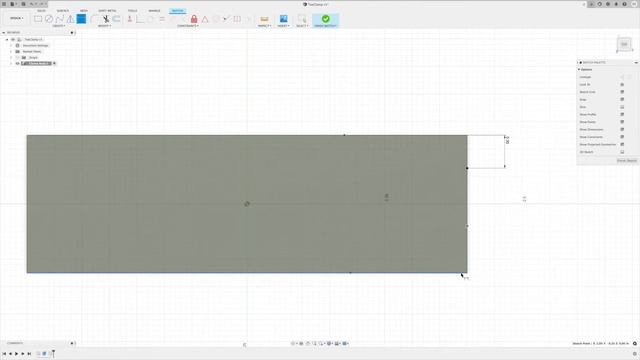Click the Pan hand navigation icon
Image resolution: width=640 pixels, height=360 pixels.
pos(308,344)
